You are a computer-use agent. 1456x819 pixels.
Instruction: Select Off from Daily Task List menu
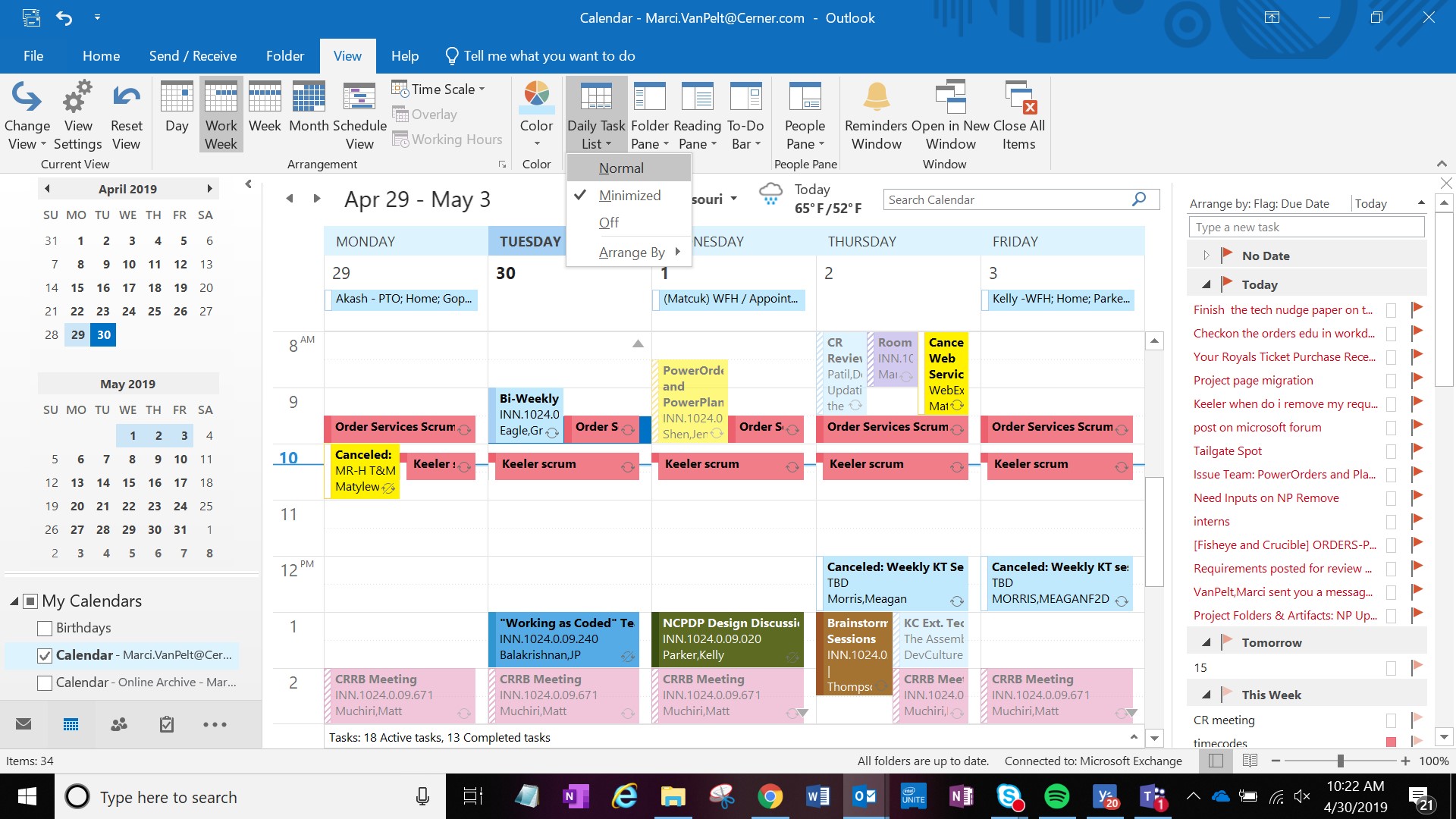coord(608,221)
